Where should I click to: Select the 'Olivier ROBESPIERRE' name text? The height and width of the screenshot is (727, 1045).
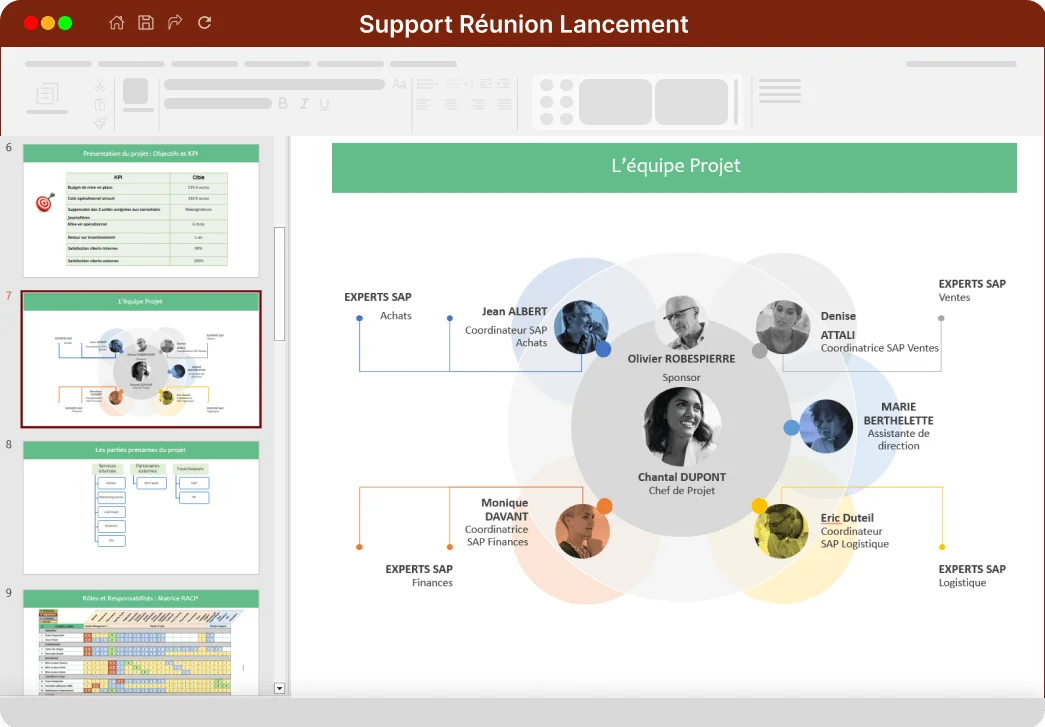click(x=681, y=359)
